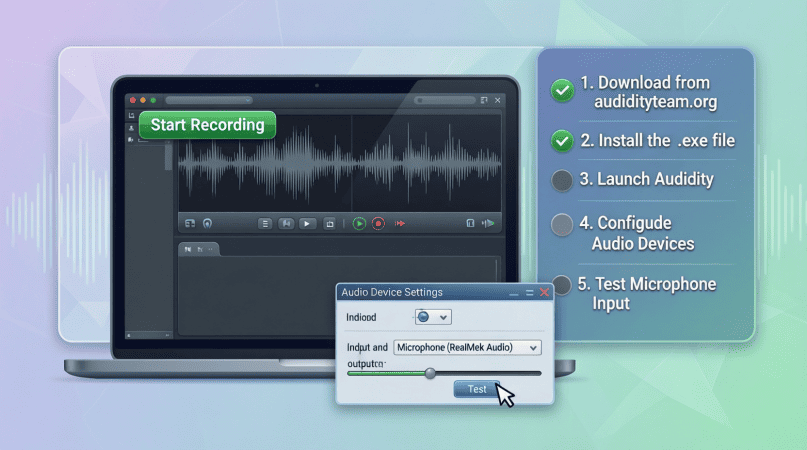Click the Audio Device Settings title bar
This screenshot has height=450, width=807.
420,292
